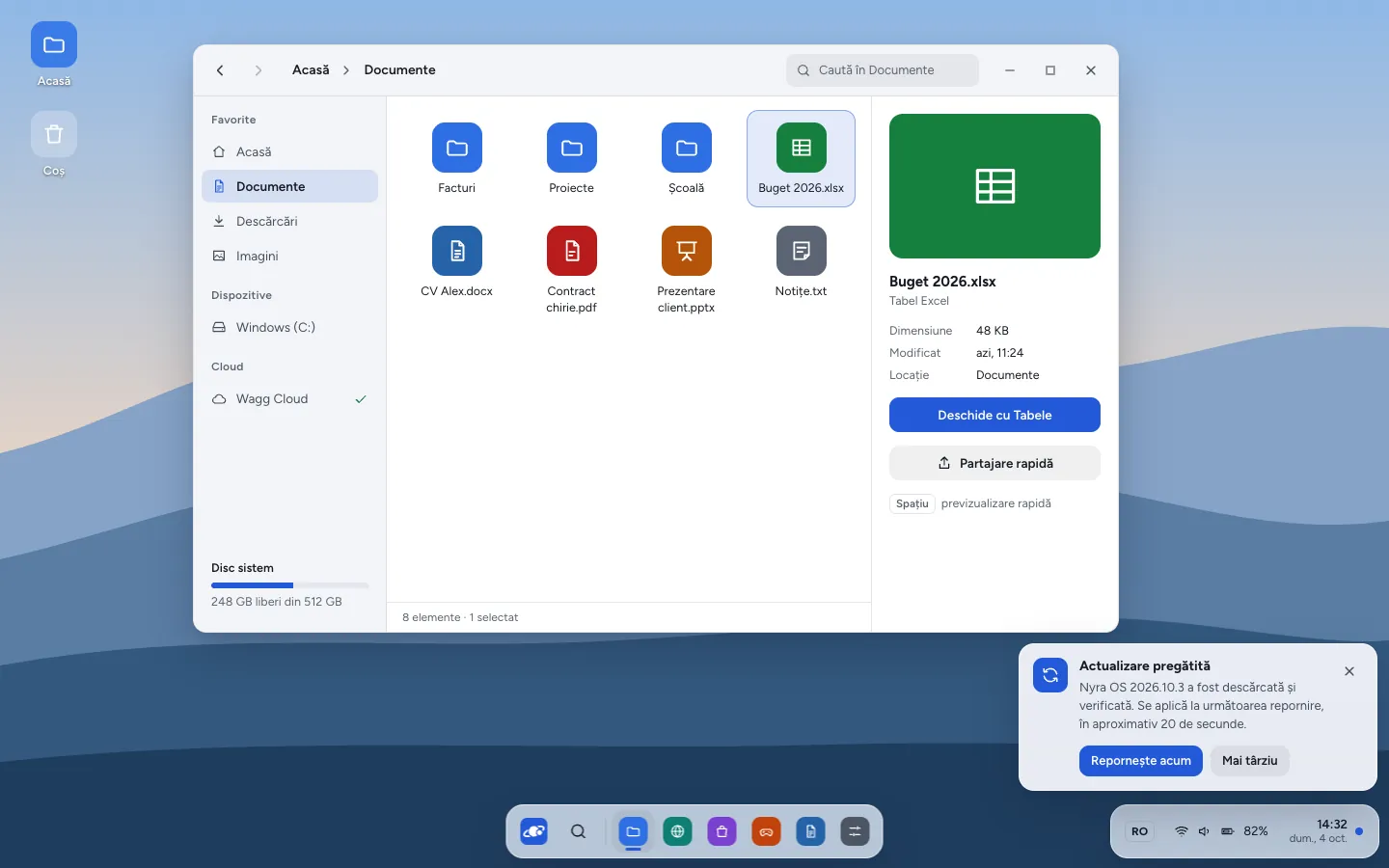Choose Mai târziu in the update notification
1389x868 pixels.
tap(1250, 761)
